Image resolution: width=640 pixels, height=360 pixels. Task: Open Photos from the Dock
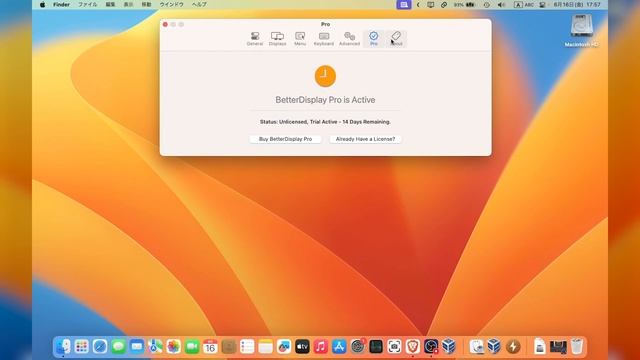[173, 347]
